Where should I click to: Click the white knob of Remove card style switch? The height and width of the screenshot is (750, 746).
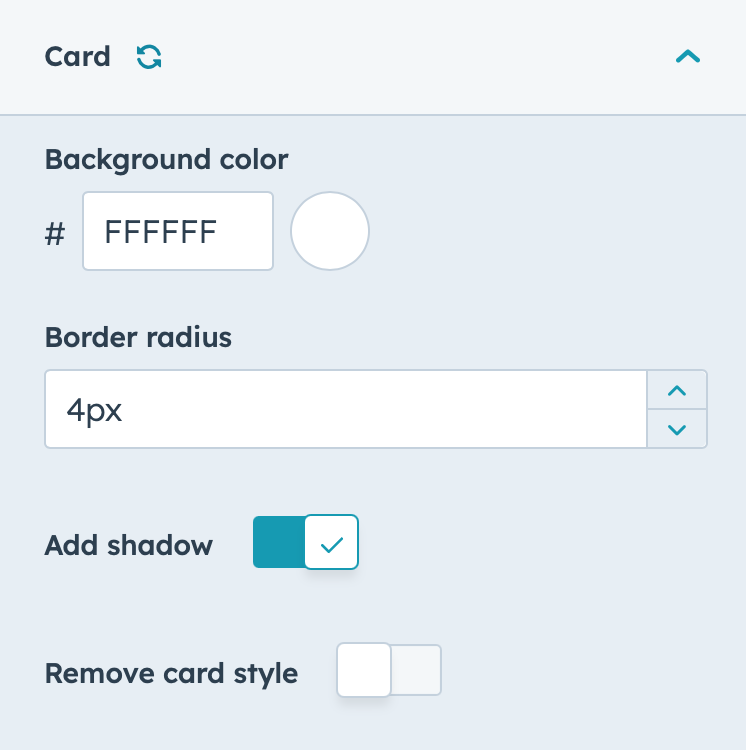(364, 670)
